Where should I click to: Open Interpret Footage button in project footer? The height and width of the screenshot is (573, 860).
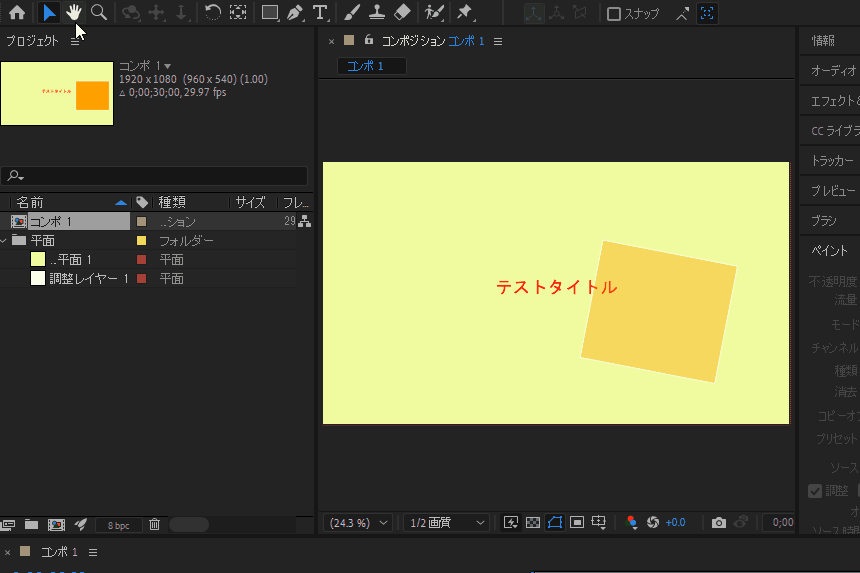tap(8, 525)
